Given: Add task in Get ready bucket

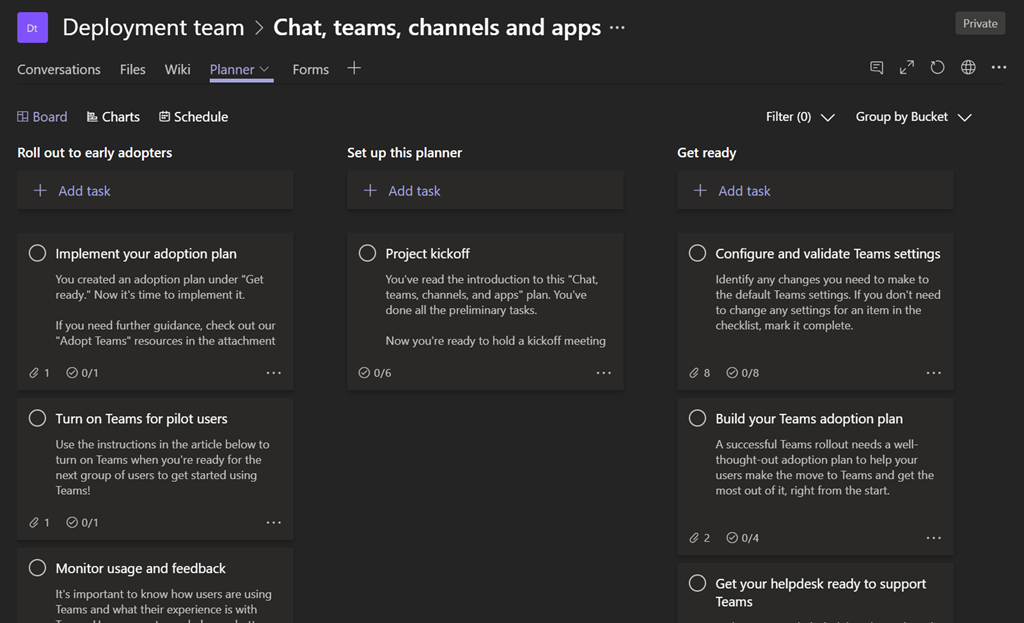Looking at the screenshot, I should click(x=744, y=191).
